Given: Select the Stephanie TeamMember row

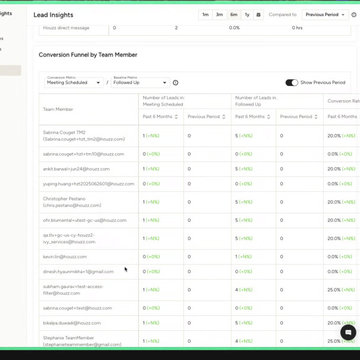Looking at the screenshot, I should click(199, 339).
